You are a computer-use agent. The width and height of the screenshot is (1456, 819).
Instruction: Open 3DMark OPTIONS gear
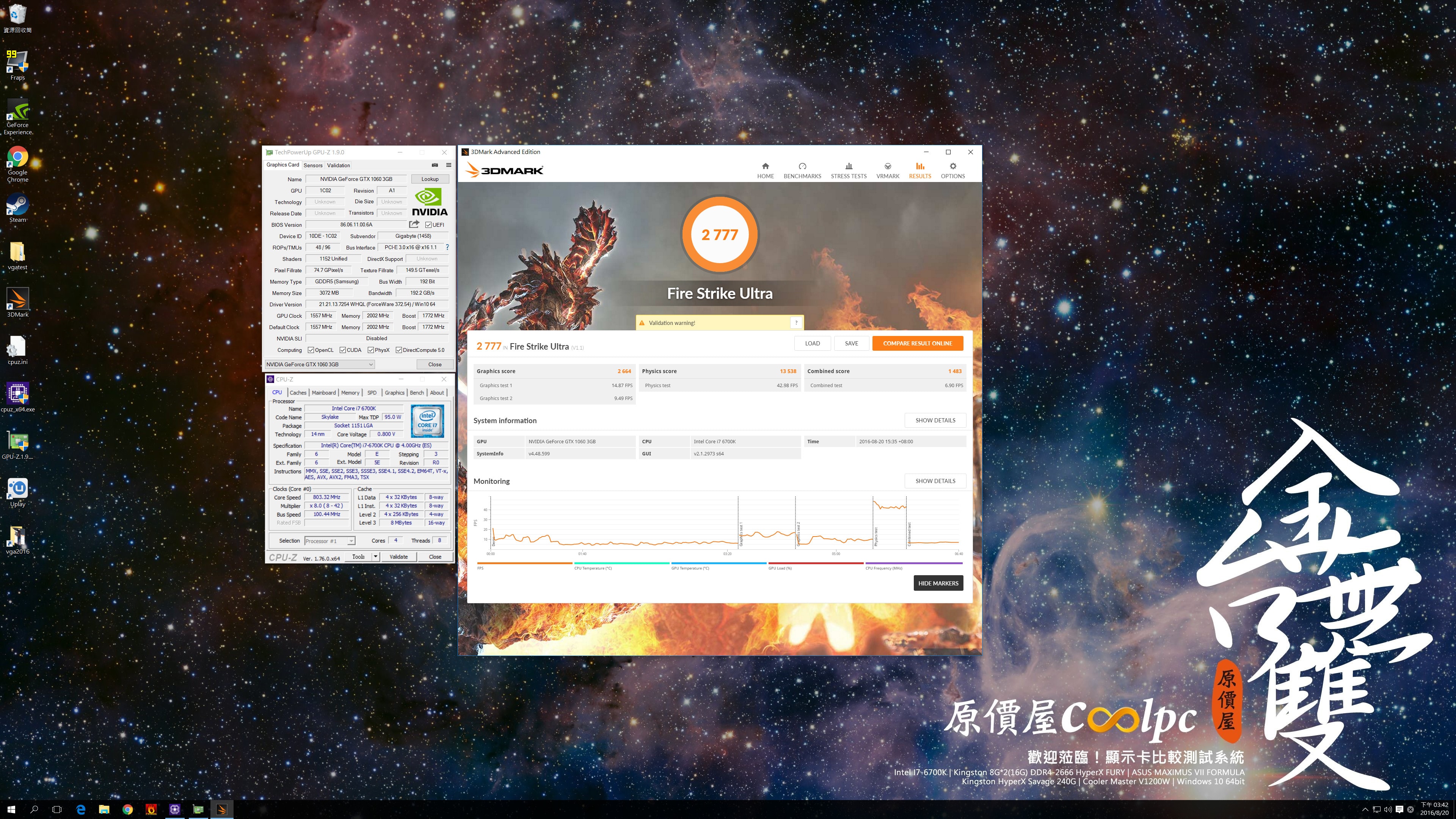(x=952, y=171)
